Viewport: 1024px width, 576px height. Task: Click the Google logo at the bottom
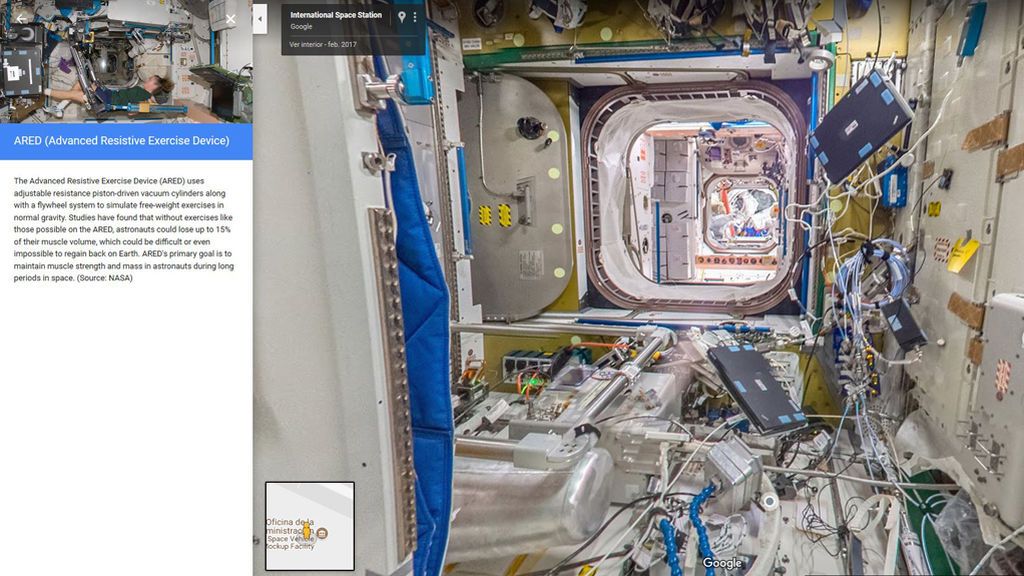tap(722, 563)
